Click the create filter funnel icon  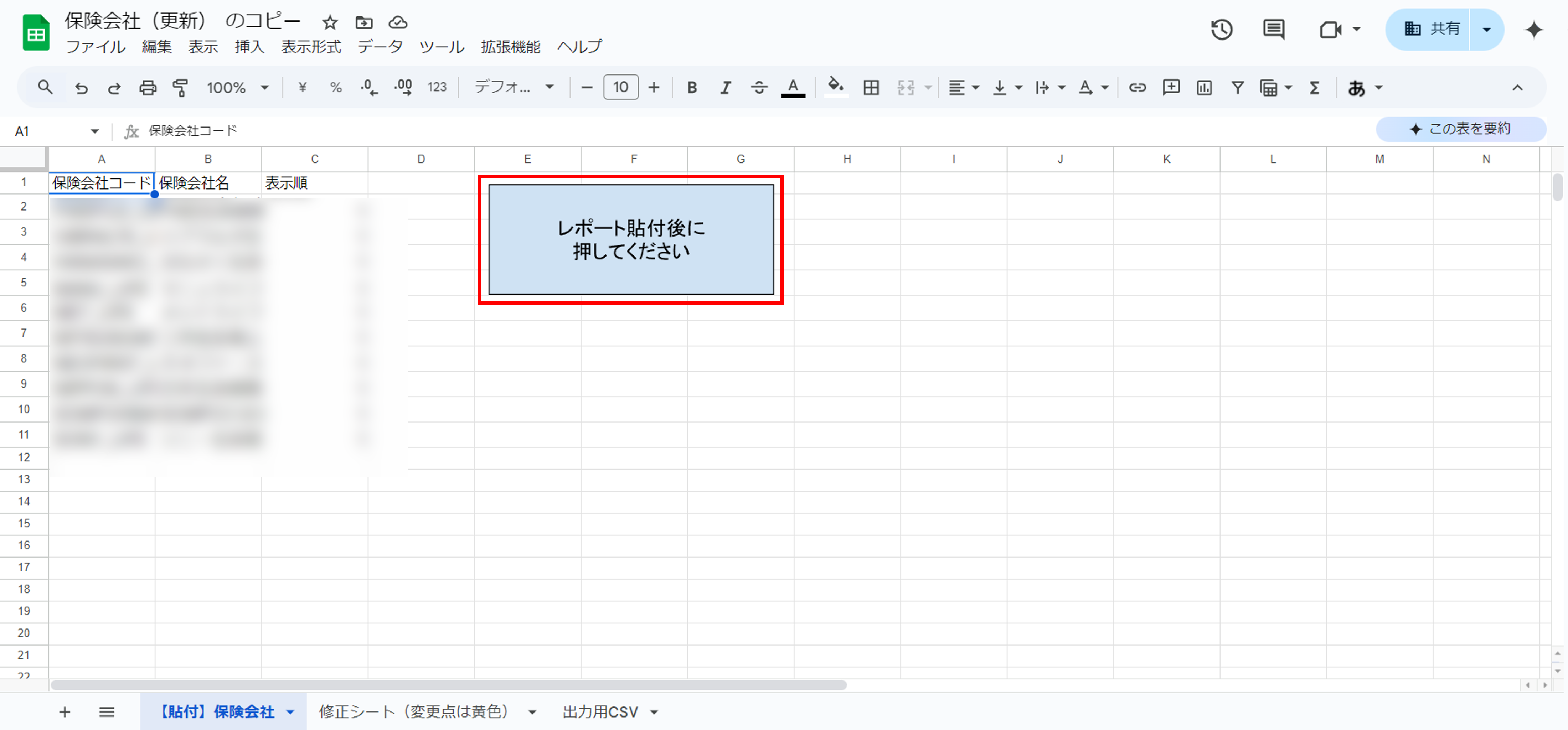tap(1237, 88)
